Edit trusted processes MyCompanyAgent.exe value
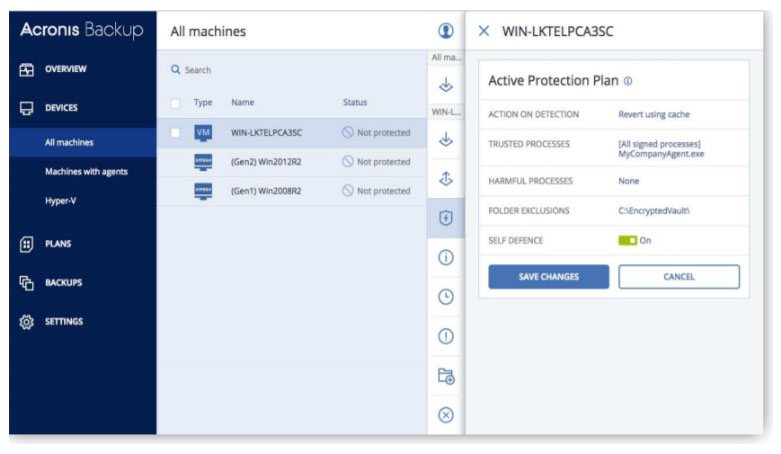This screenshot has width=781, height=454. click(x=661, y=154)
